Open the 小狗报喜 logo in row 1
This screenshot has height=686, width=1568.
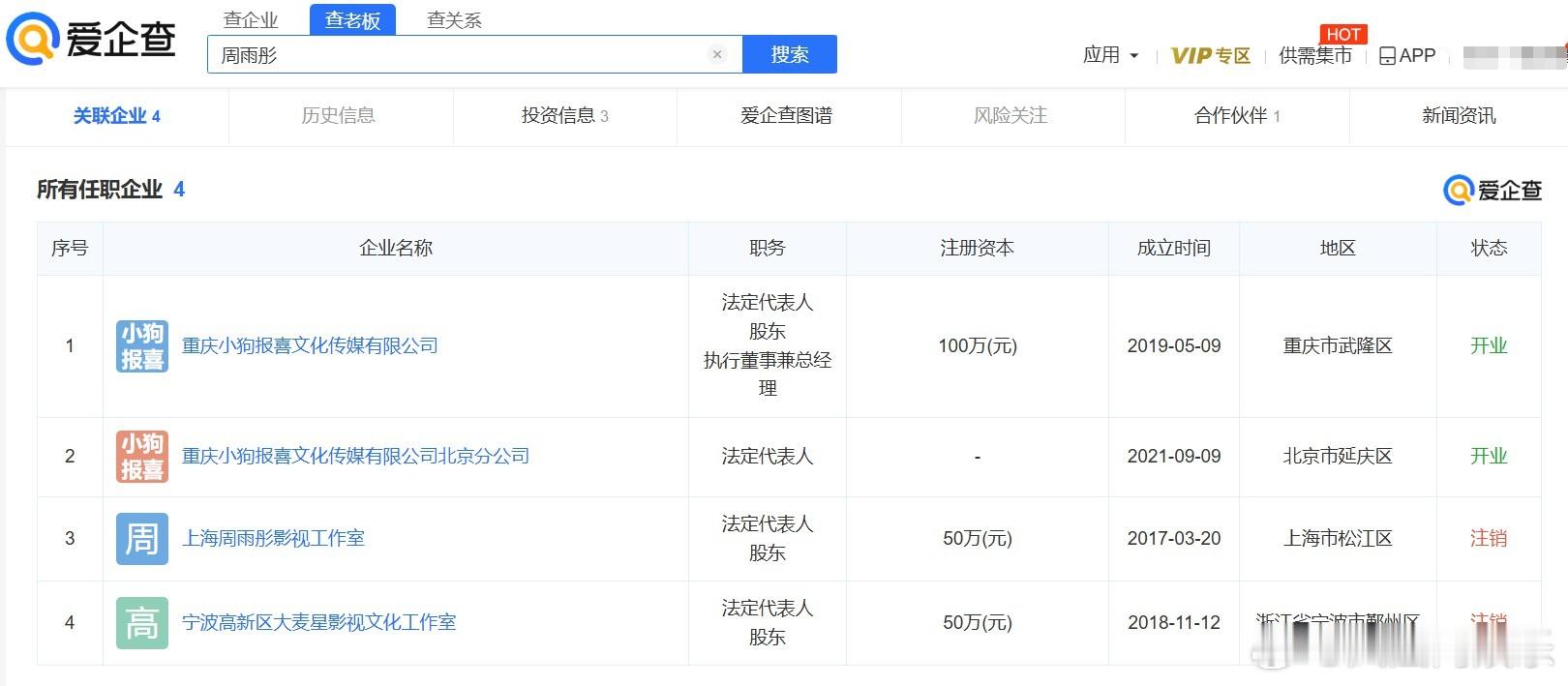click(142, 346)
